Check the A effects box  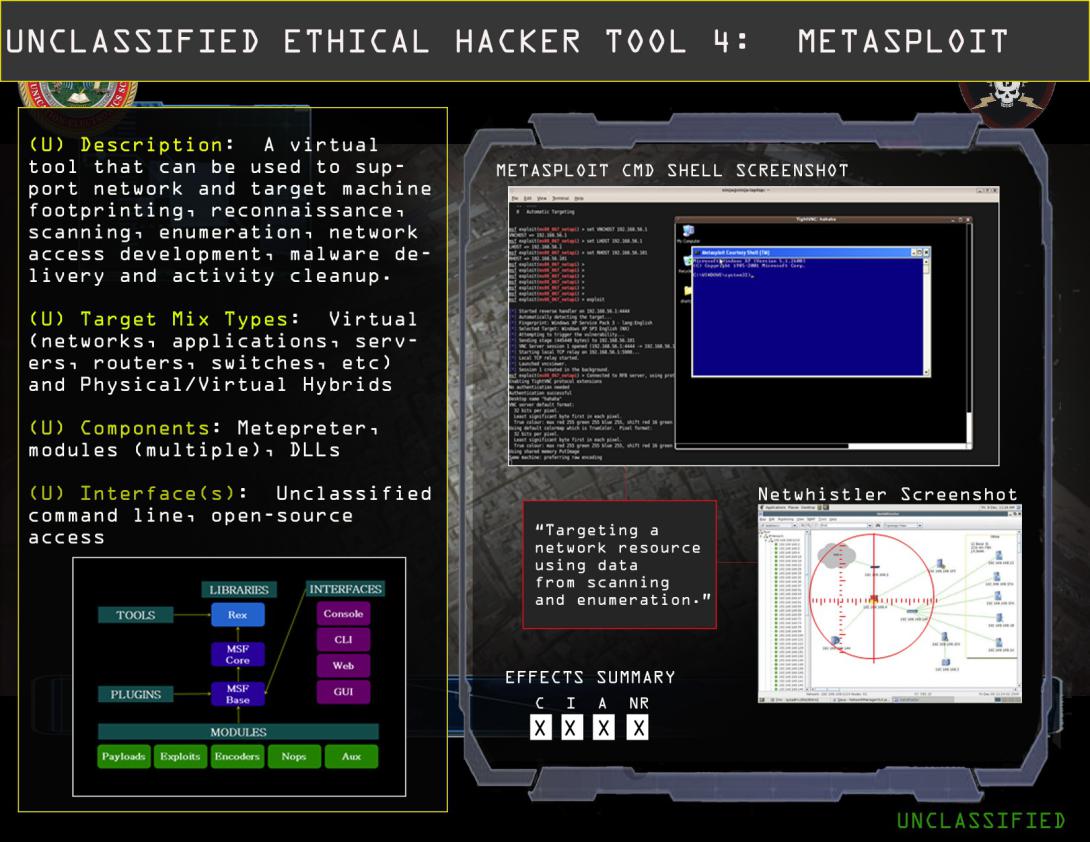(603, 728)
